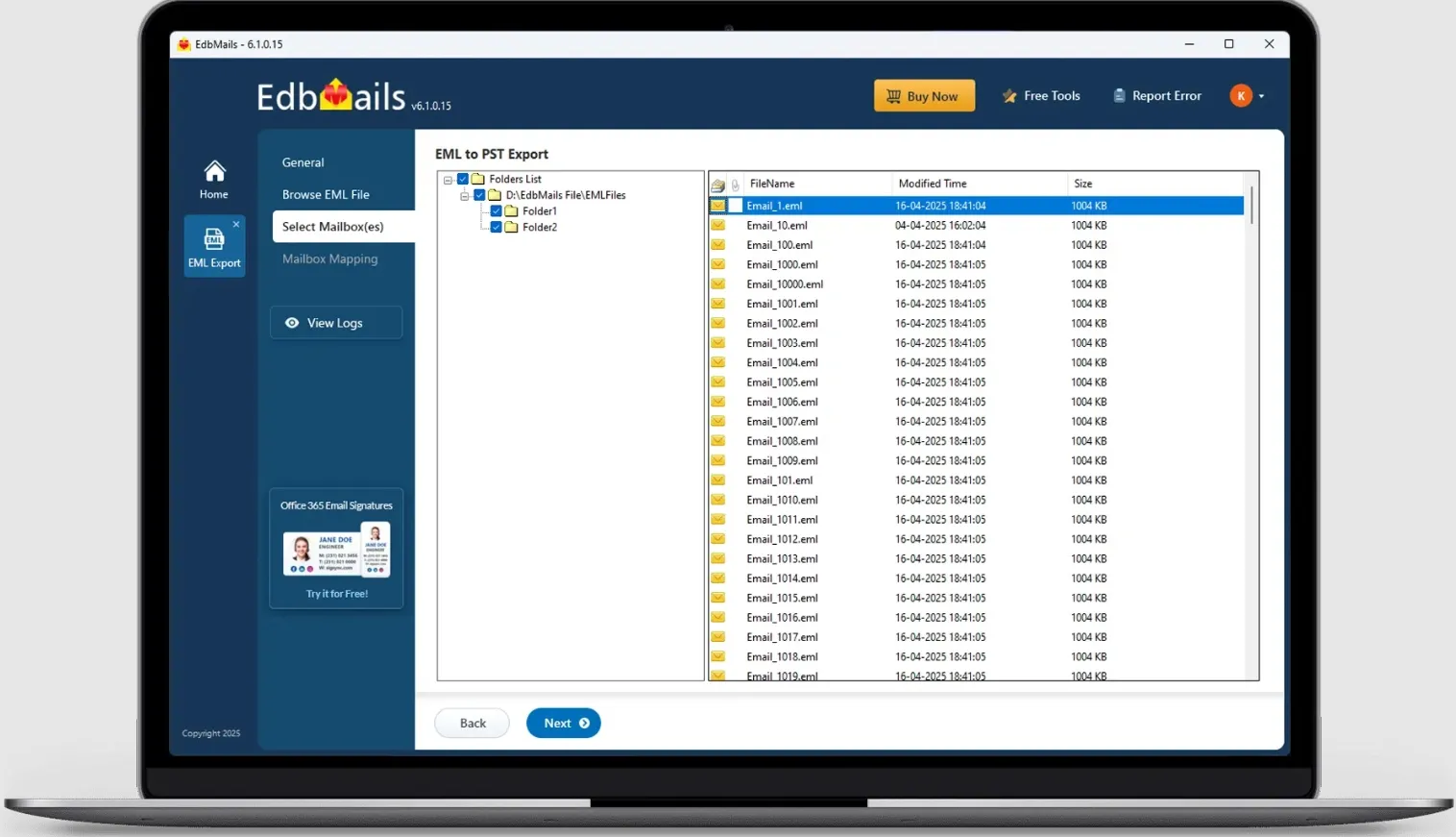The width and height of the screenshot is (1456, 837).
Task: Uncheck the Folders List checkbox
Action: pyautogui.click(x=463, y=179)
